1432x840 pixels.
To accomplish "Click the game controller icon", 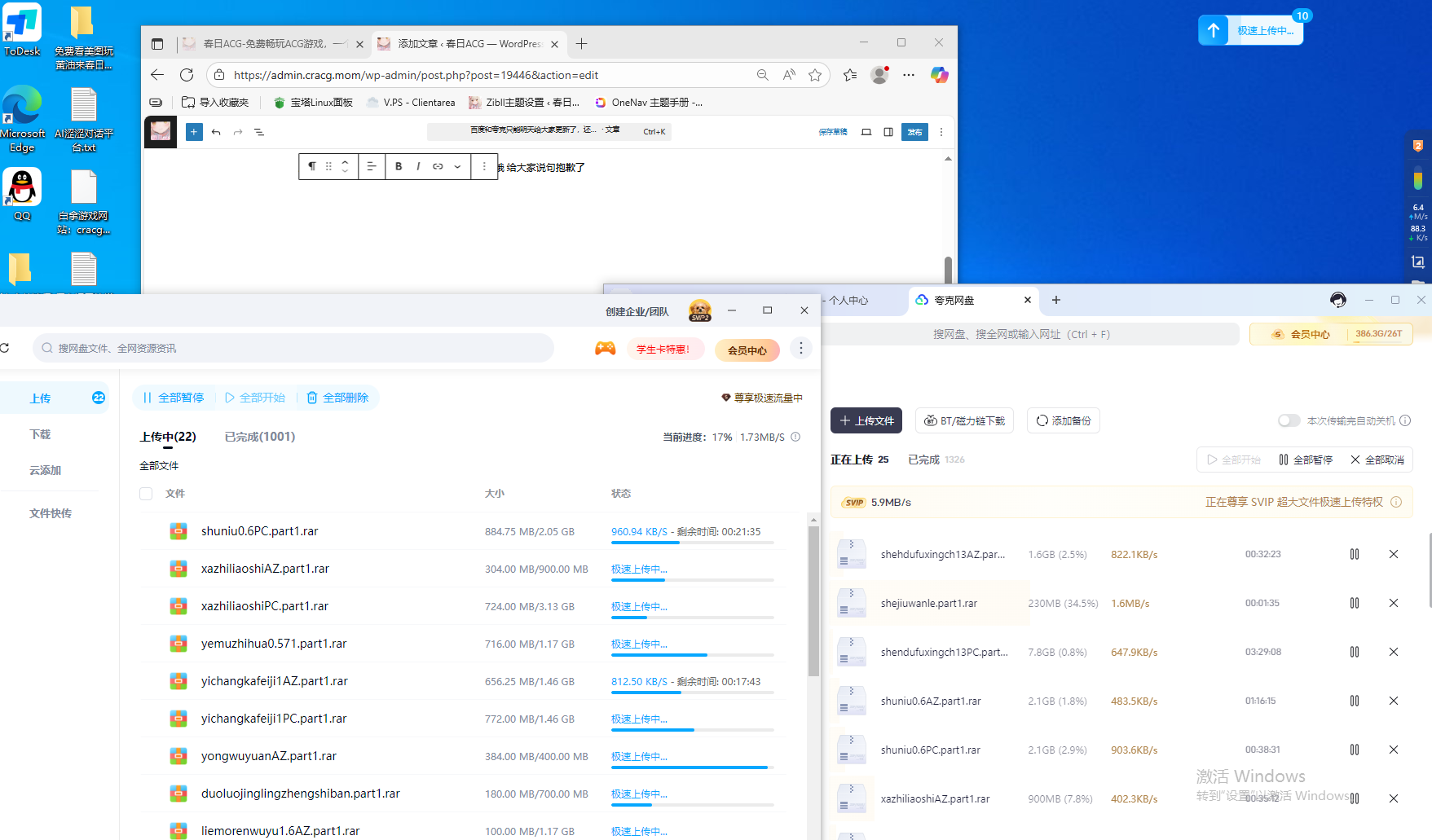I will click(605, 349).
